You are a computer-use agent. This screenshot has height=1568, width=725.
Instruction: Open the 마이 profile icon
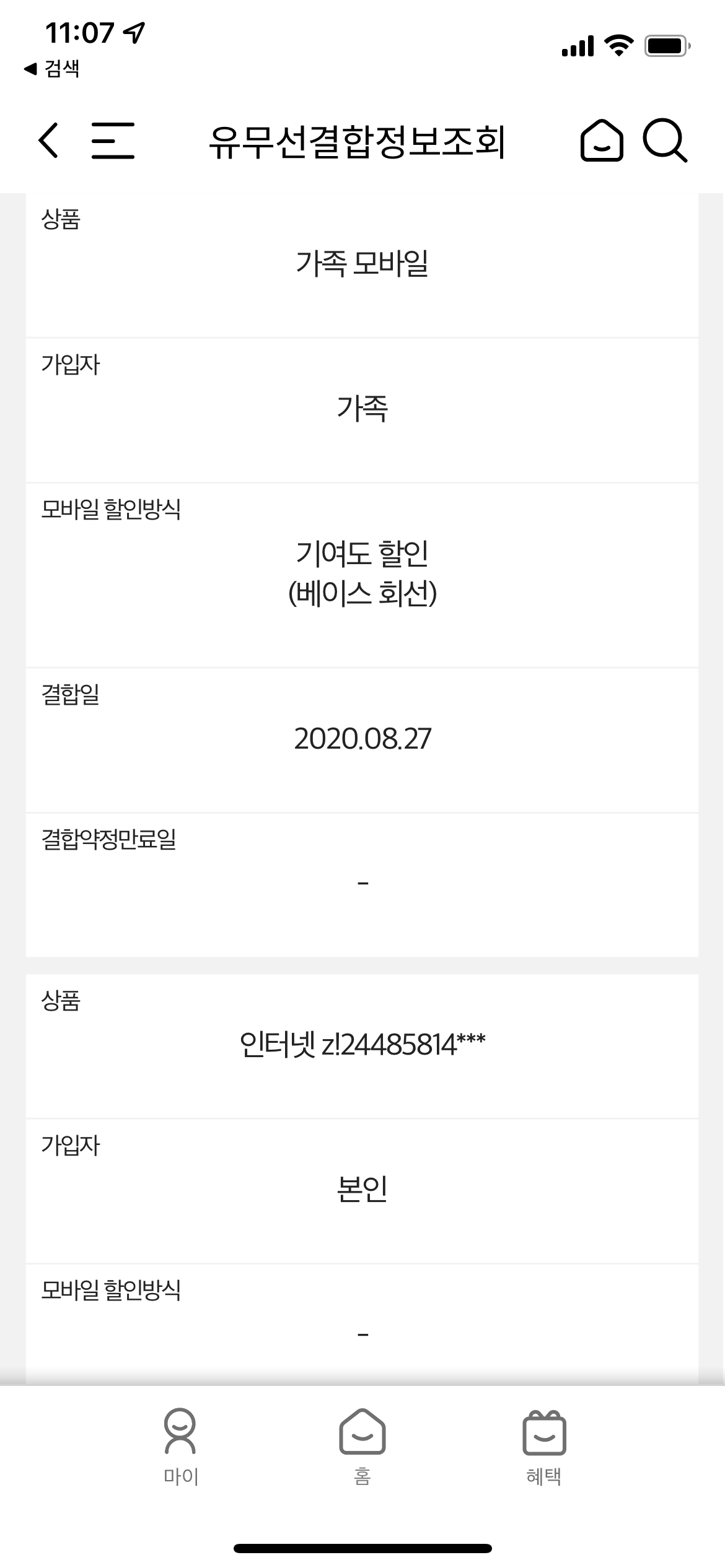click(x=180, y=1432)
